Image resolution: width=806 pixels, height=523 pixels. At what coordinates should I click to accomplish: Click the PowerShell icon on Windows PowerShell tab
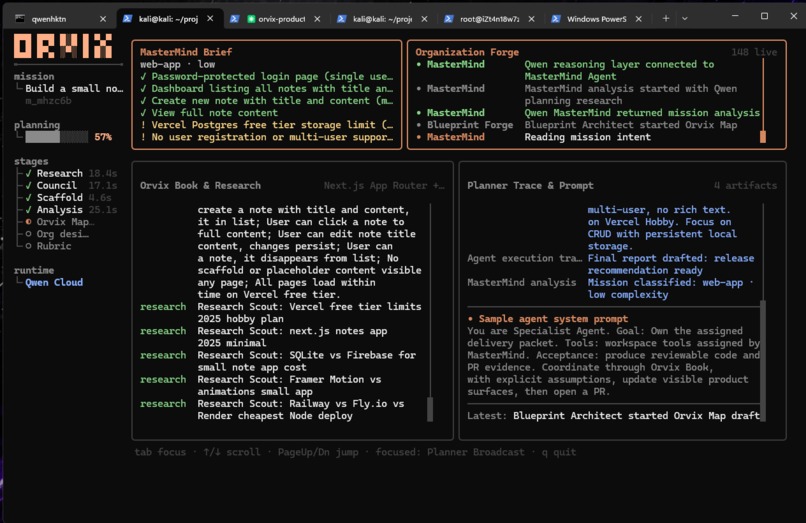click(x=556, y=19)
